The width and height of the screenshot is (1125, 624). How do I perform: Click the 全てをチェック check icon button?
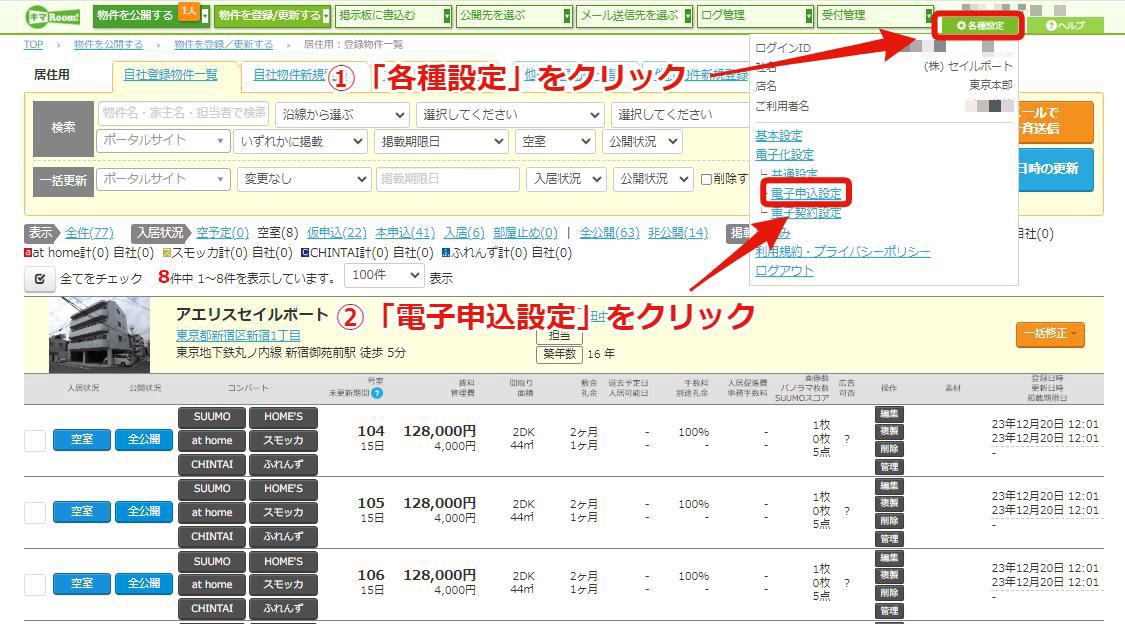(x=39, y=278)
